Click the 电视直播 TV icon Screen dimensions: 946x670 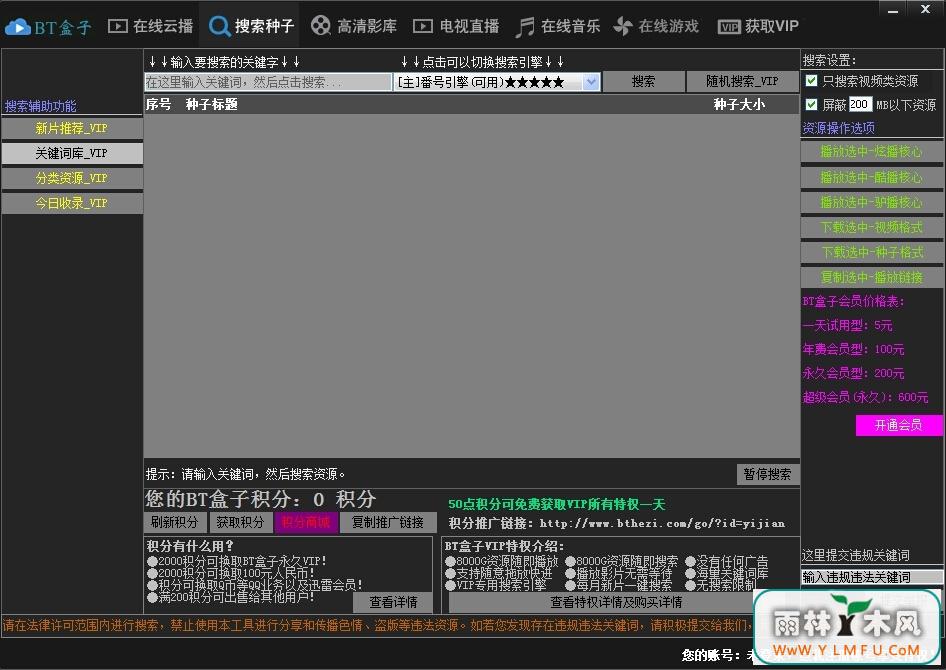(x=423, y=27)
